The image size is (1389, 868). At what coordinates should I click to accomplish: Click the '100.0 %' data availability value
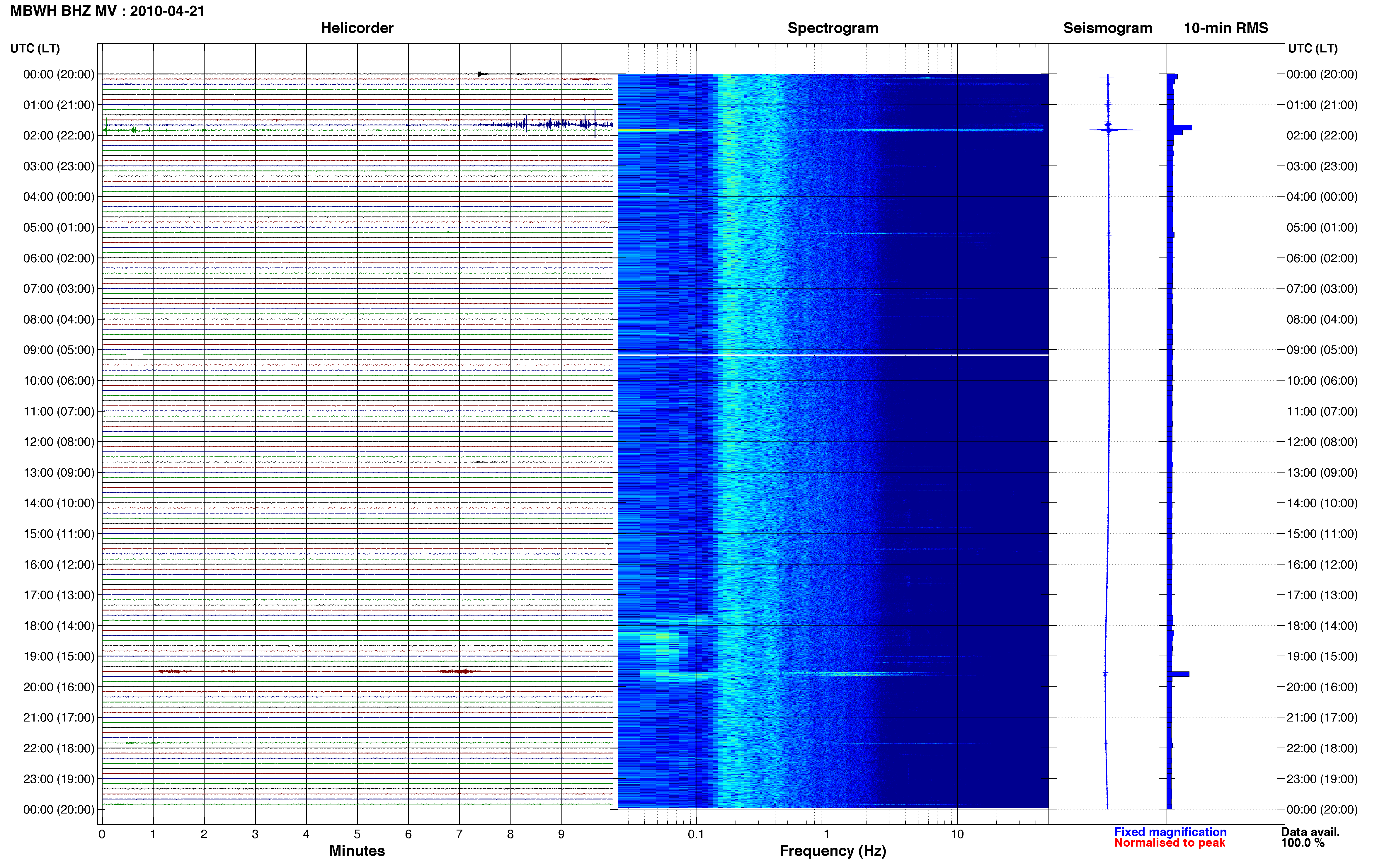click(x=1302, y=843)
